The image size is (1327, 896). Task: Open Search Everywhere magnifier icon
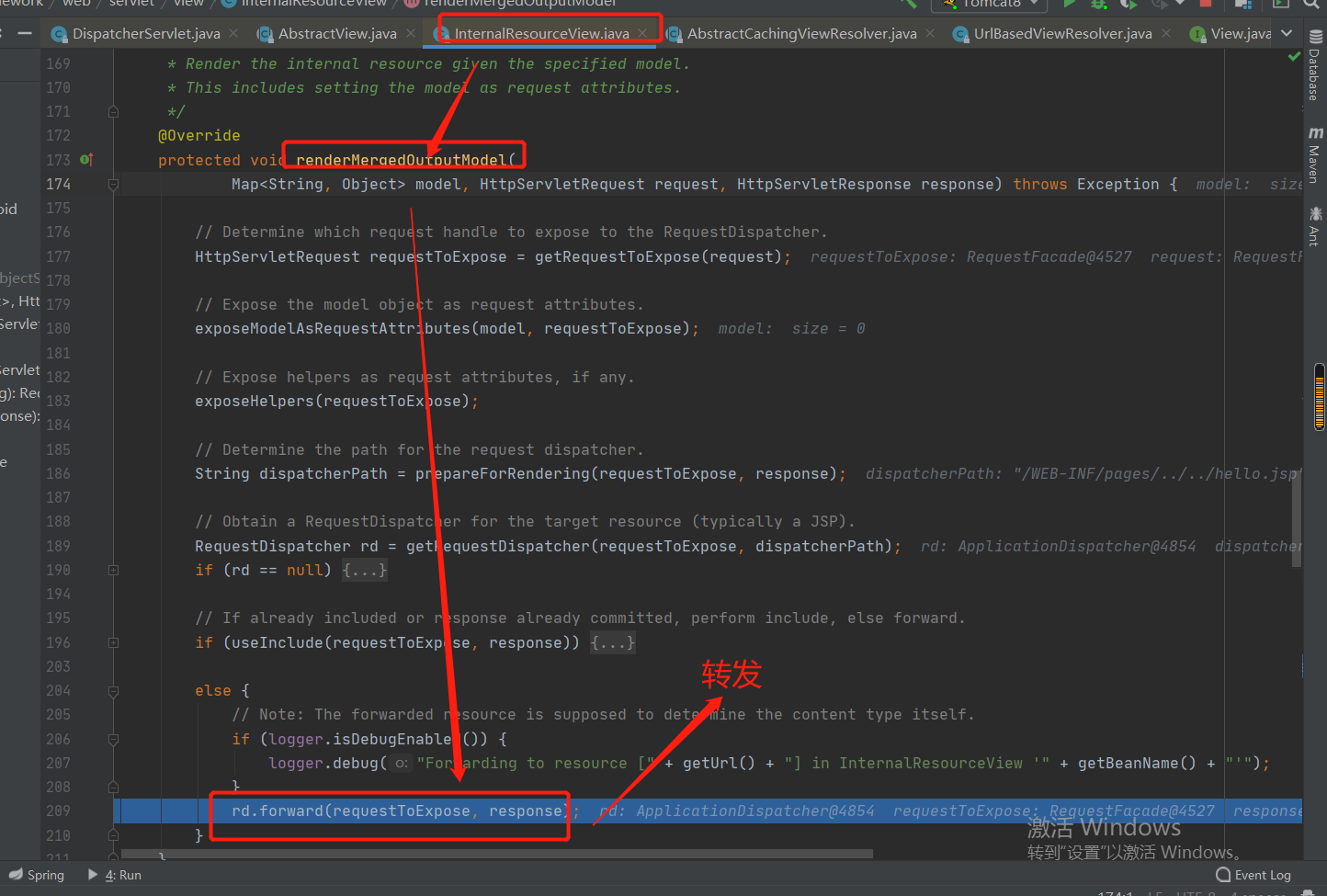1311,4
